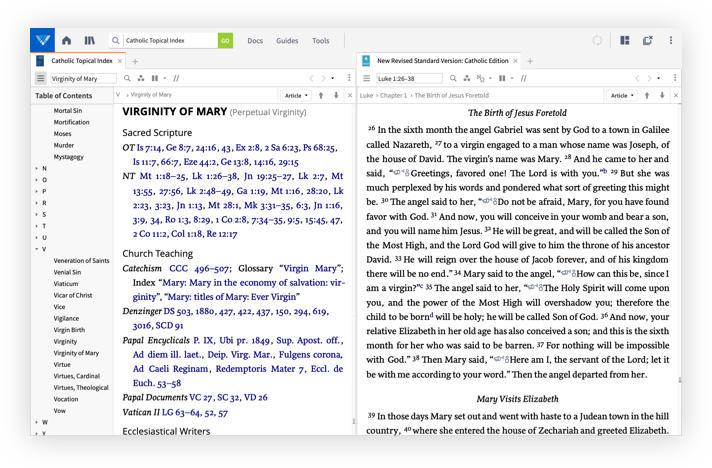Add new tab beside NRSV panel
This screenshot has width=712, height=468.
pos(530,61)
